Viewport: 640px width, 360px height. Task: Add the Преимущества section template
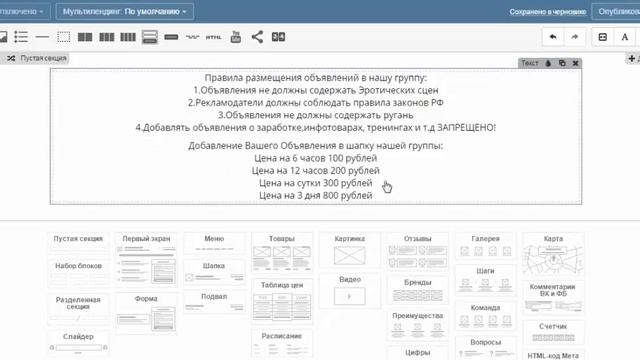[x=417, y=325]
